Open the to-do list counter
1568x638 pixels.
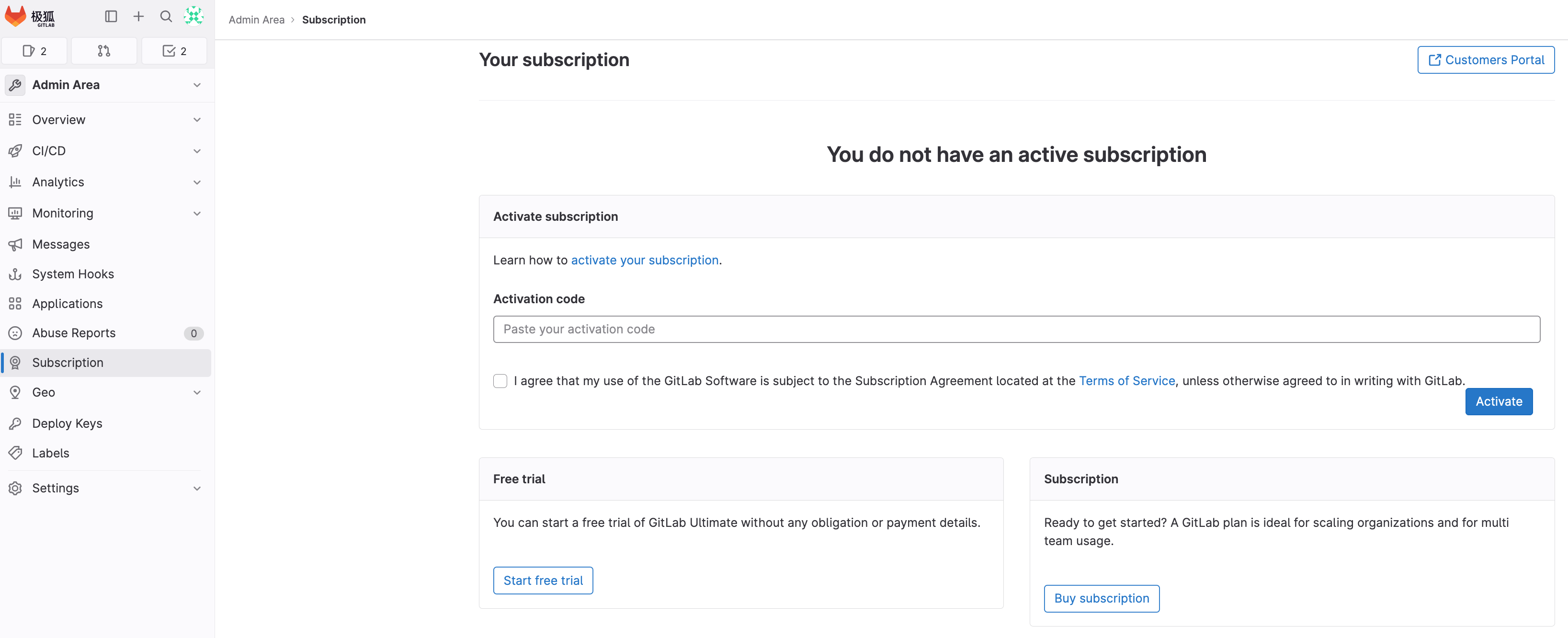[174, 51]
